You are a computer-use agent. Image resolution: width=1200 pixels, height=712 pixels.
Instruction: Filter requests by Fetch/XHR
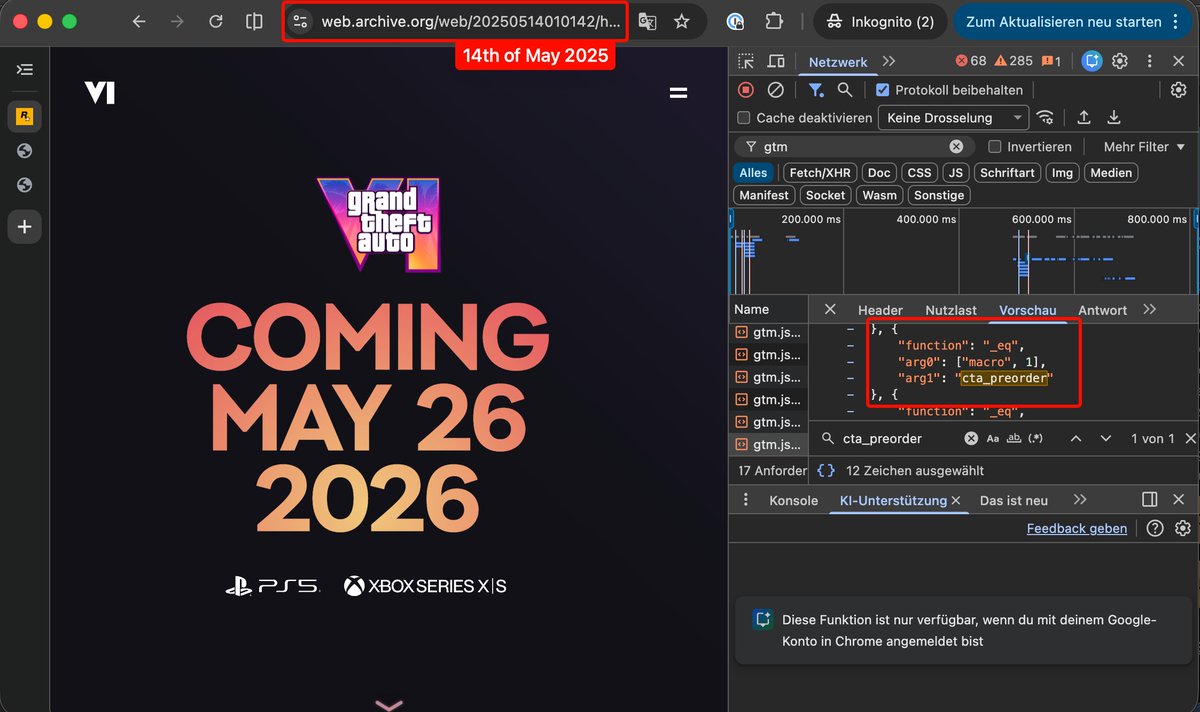point(820,173)
